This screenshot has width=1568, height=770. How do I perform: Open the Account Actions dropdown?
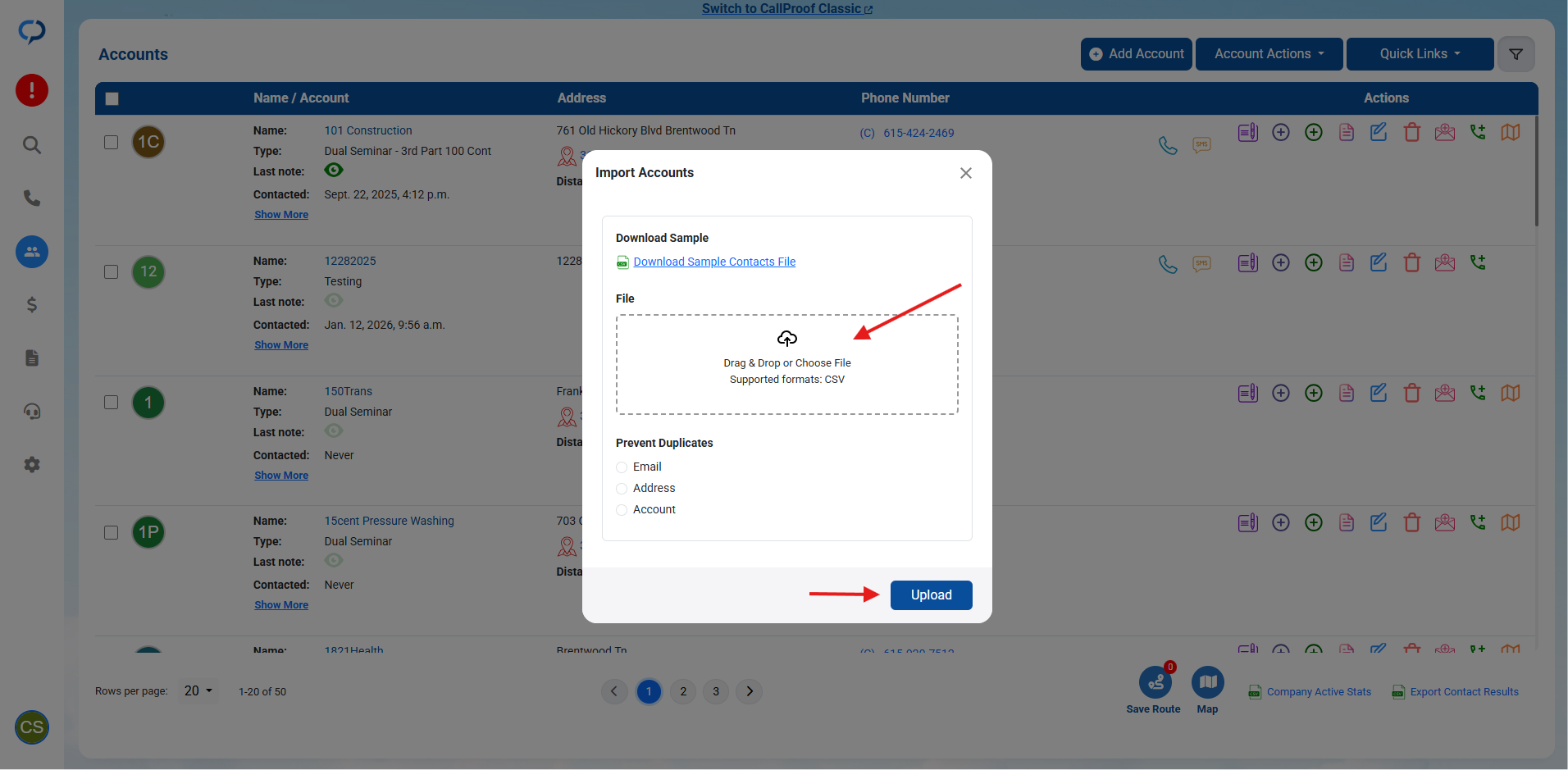(1269, 54)
